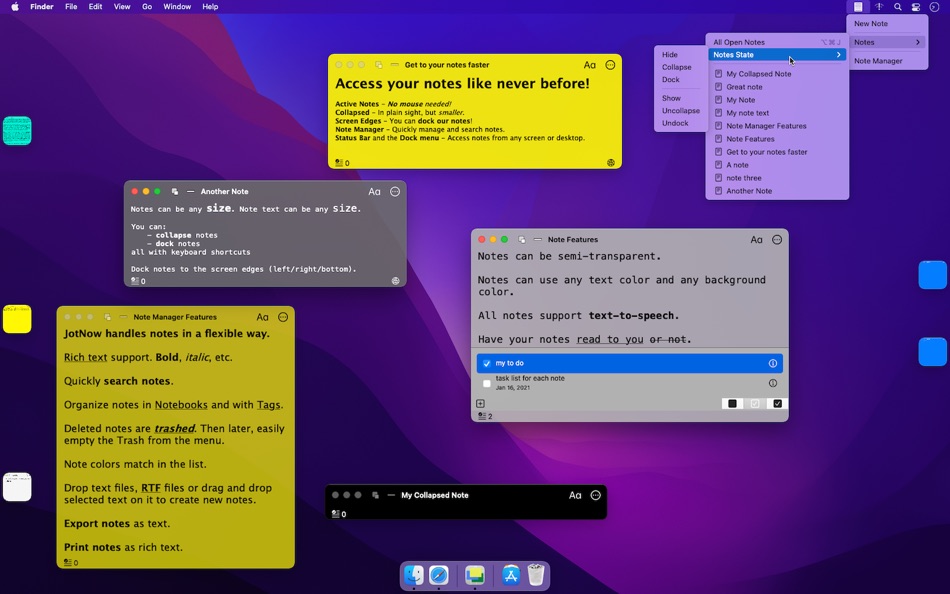Open the yellow docked note on left edge
Viewport: 950px width, 594px height.
point(17,319)
